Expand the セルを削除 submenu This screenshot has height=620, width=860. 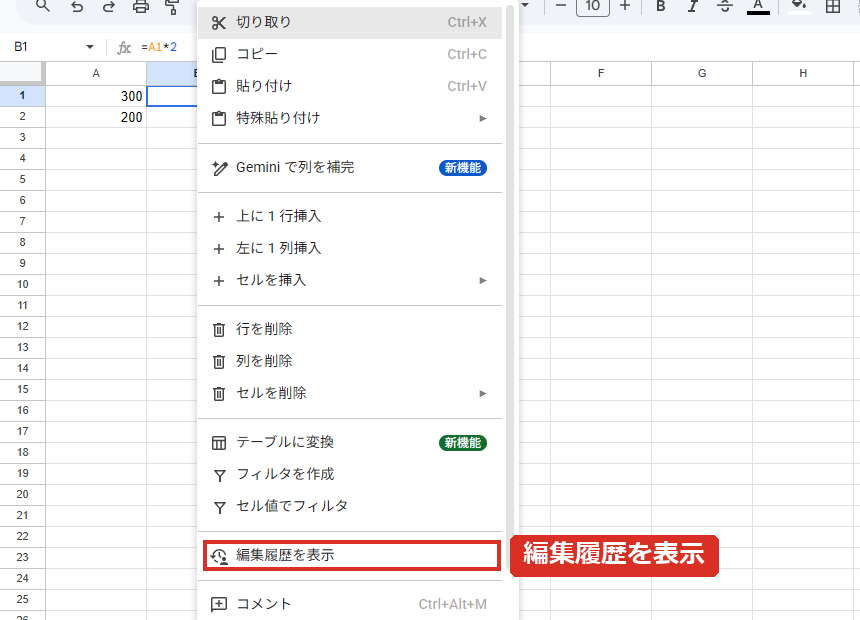pyautogui.click(x=350, y=393)
